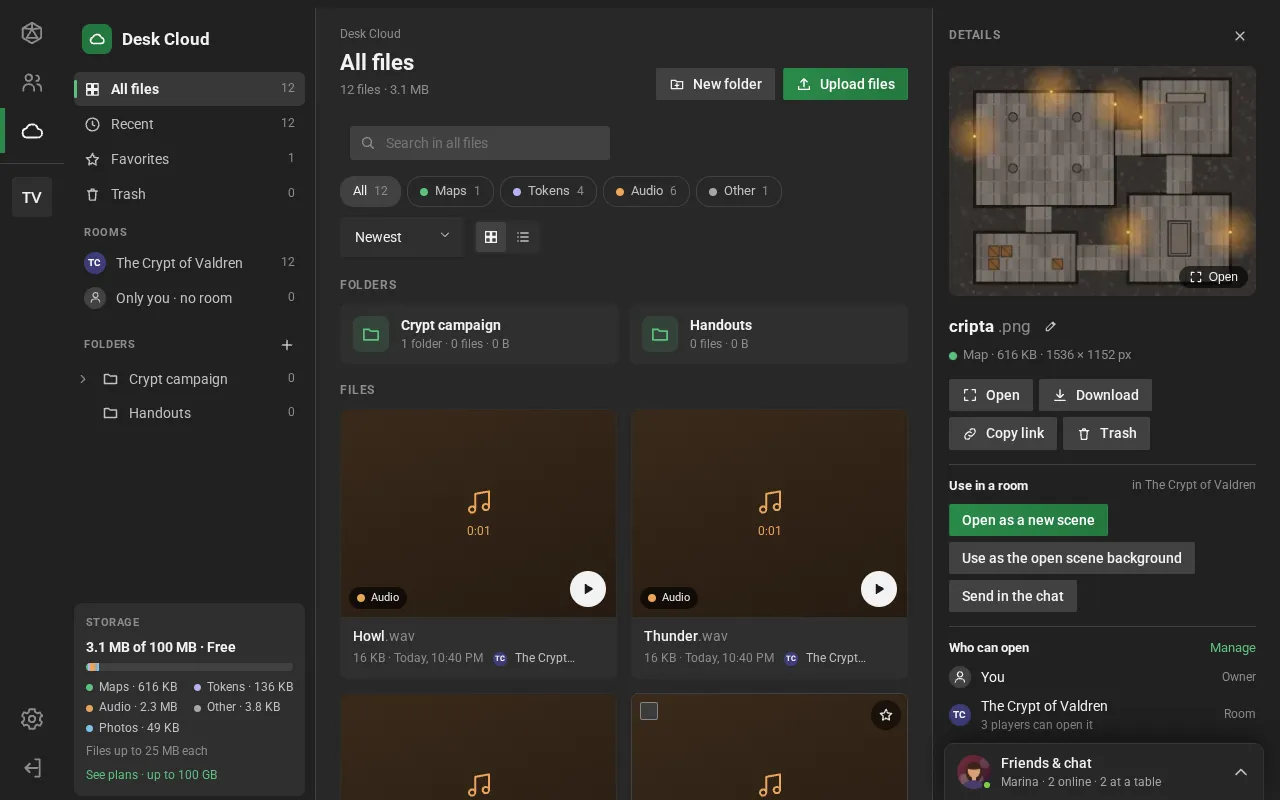
Task: Add a new folder with plus icon
Action: click(x=287, y=345)
